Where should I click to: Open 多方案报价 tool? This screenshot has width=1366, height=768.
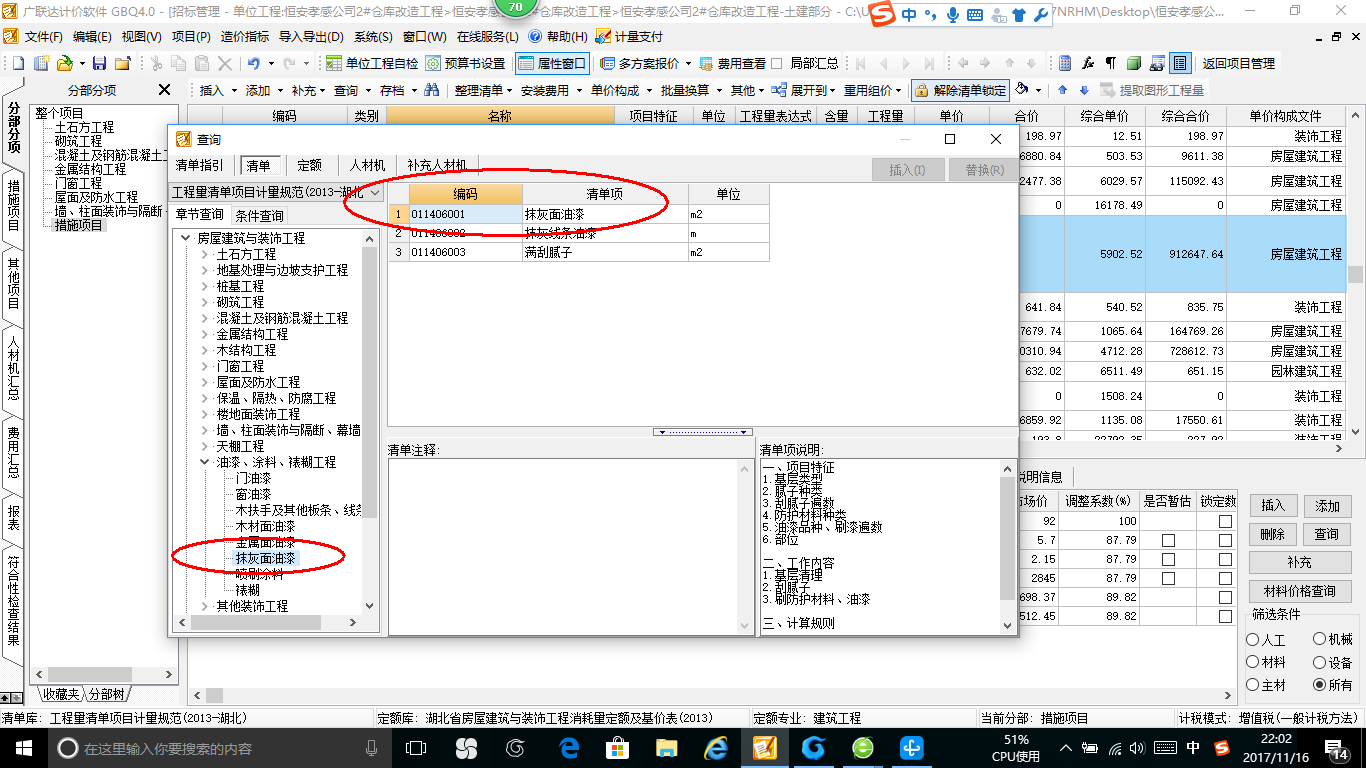(646, 63)
